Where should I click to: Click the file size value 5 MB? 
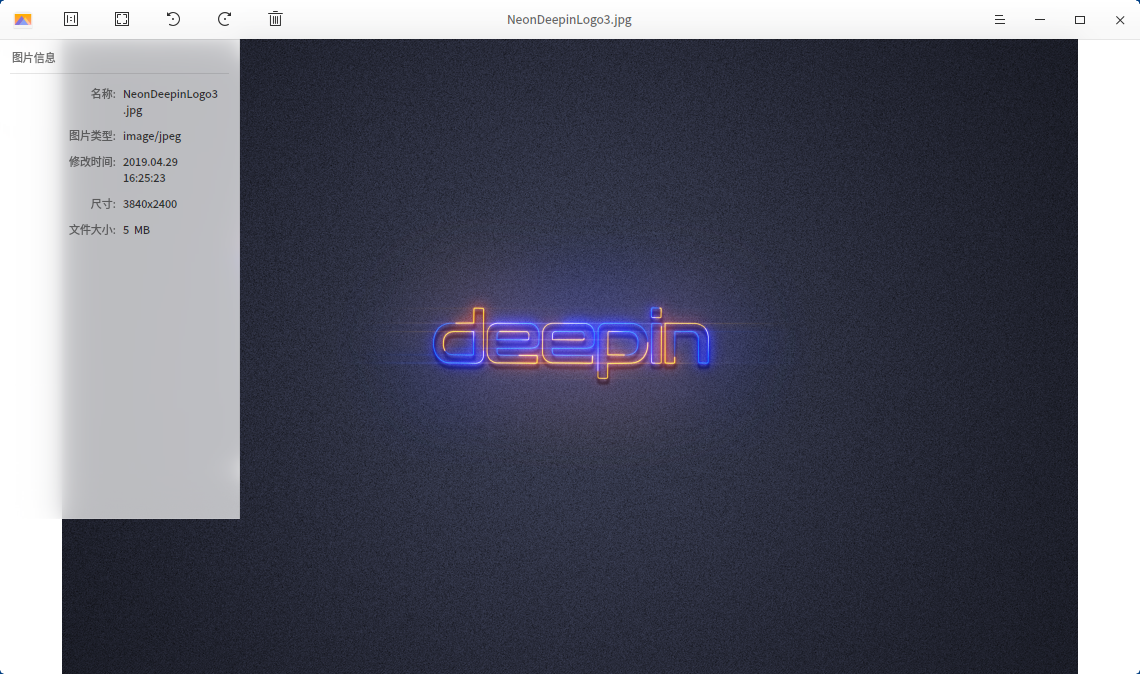tap(135, 229)
